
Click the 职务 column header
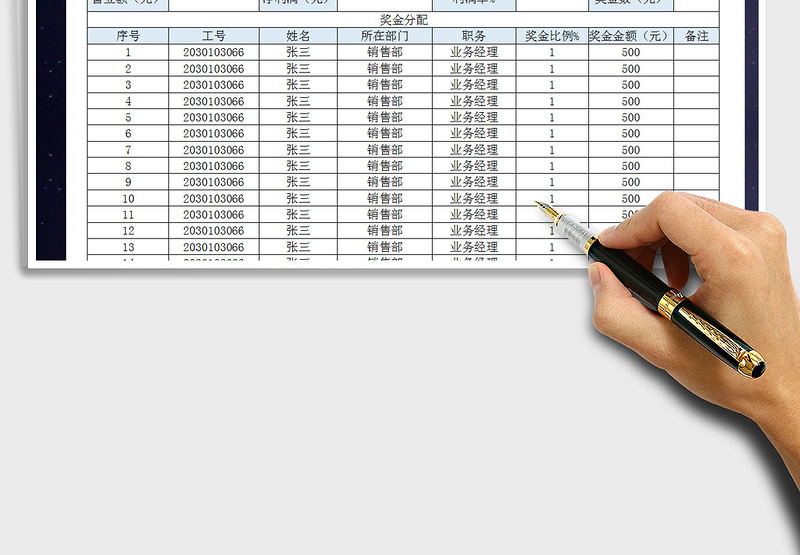click(x=474, y=36)
